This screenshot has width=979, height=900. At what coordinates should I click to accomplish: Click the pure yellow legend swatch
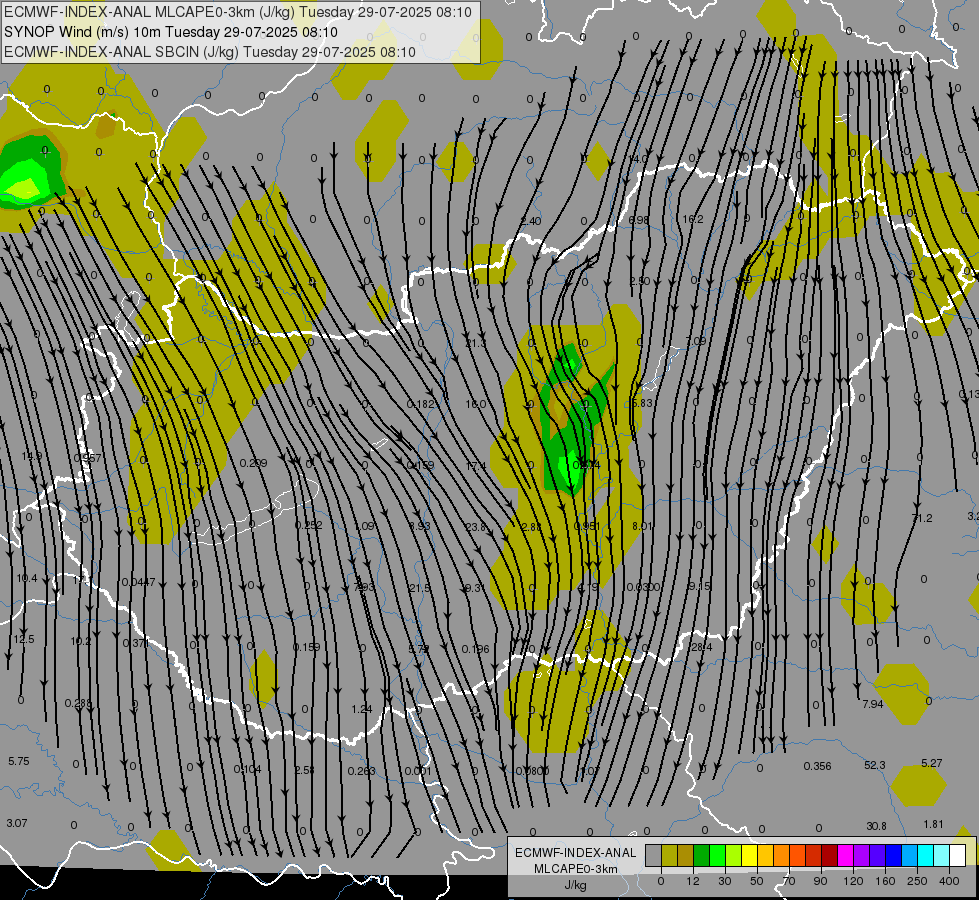tap(750, 855)
